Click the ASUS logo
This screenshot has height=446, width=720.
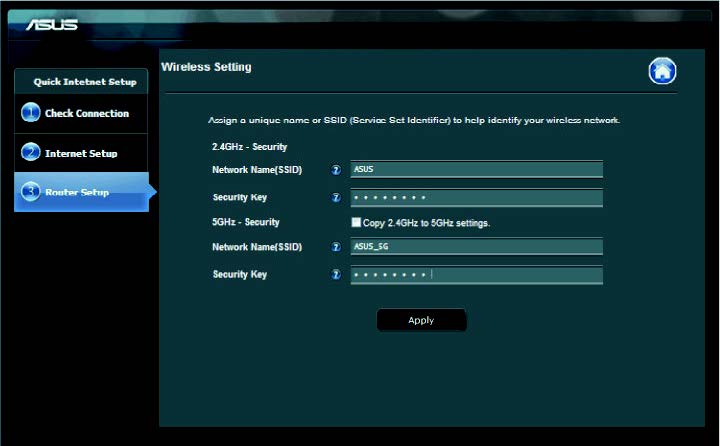coord(52,24)
